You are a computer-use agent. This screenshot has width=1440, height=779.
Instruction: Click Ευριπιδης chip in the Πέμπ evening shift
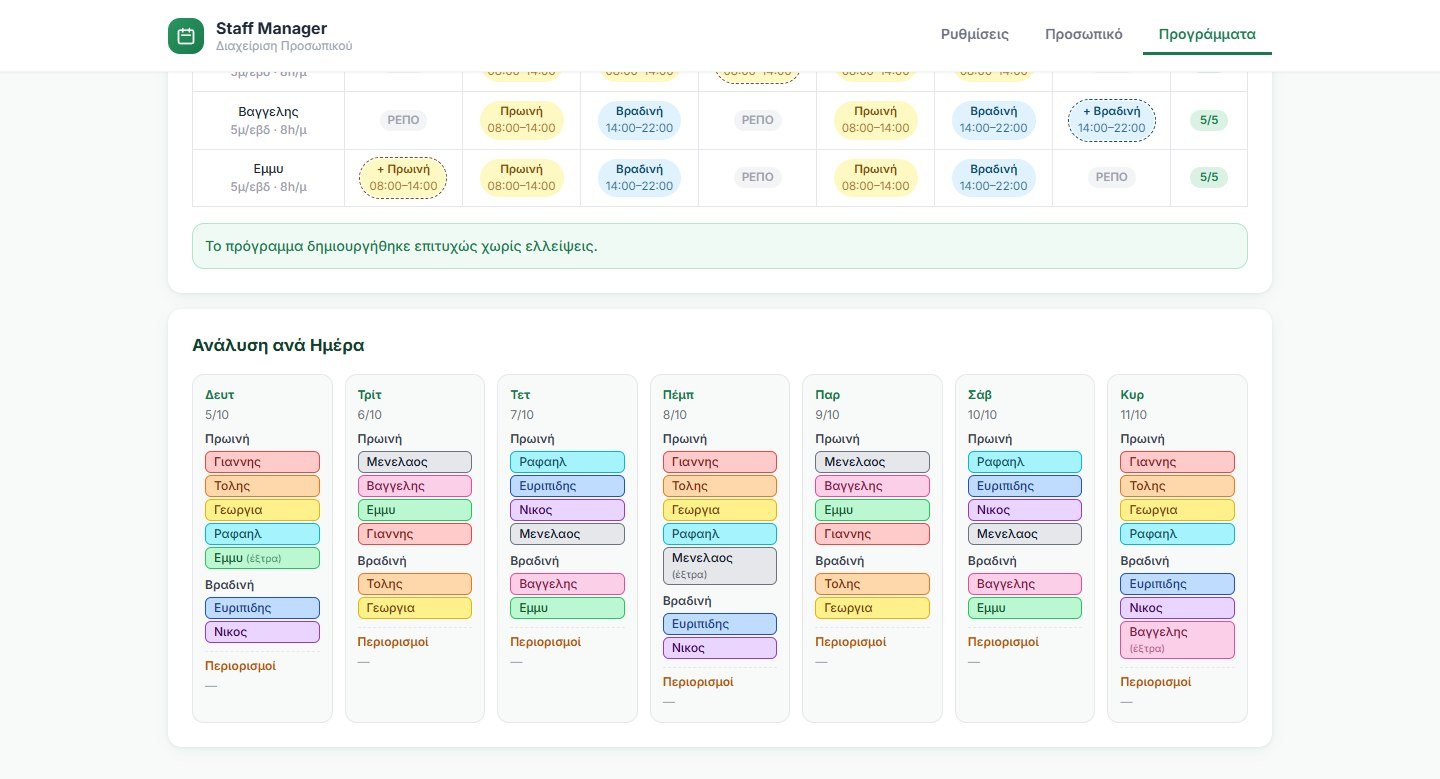click(720, 624)
